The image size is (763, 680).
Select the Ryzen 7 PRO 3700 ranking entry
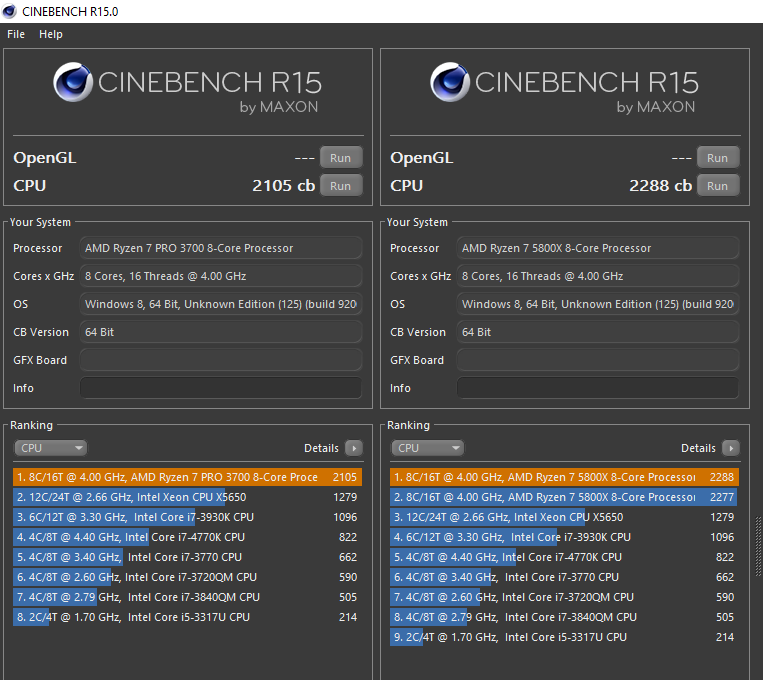187,477
